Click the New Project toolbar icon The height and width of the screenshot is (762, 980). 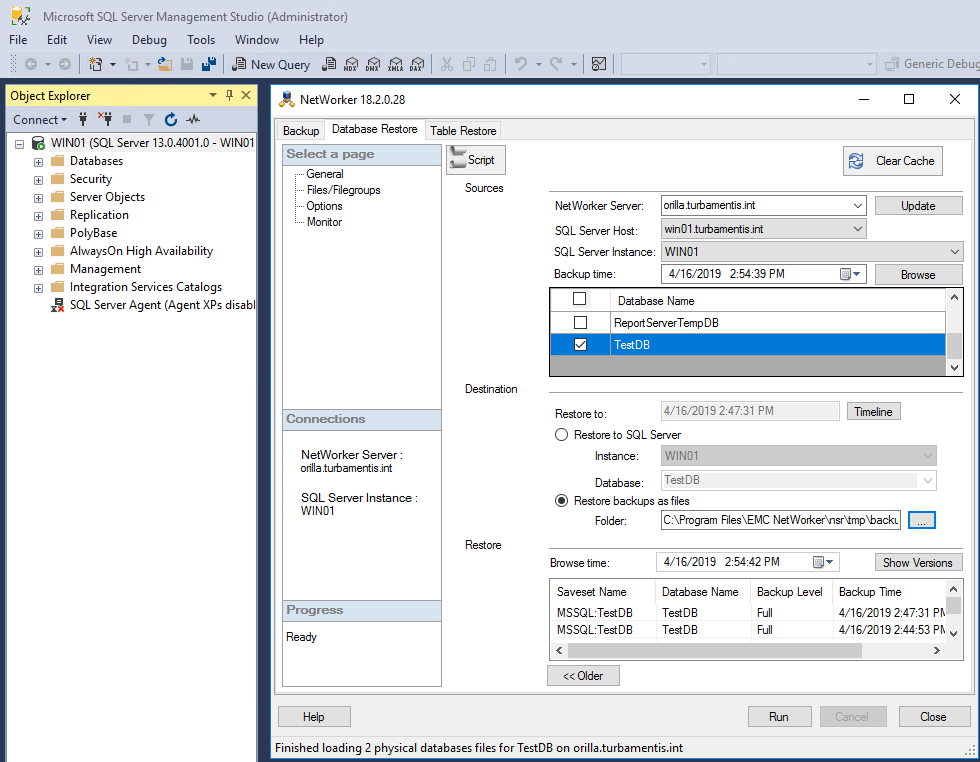tap(96, 64)
